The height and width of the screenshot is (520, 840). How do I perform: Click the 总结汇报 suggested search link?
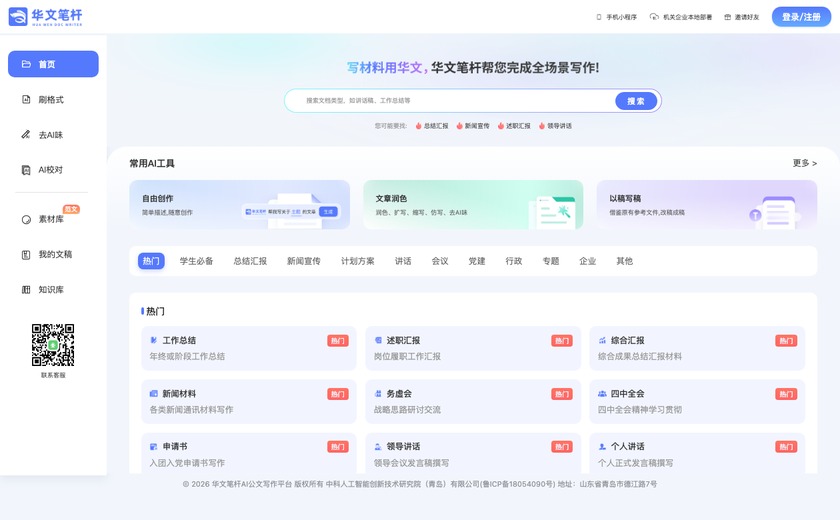pyautogui.click(x=436, y=126)
